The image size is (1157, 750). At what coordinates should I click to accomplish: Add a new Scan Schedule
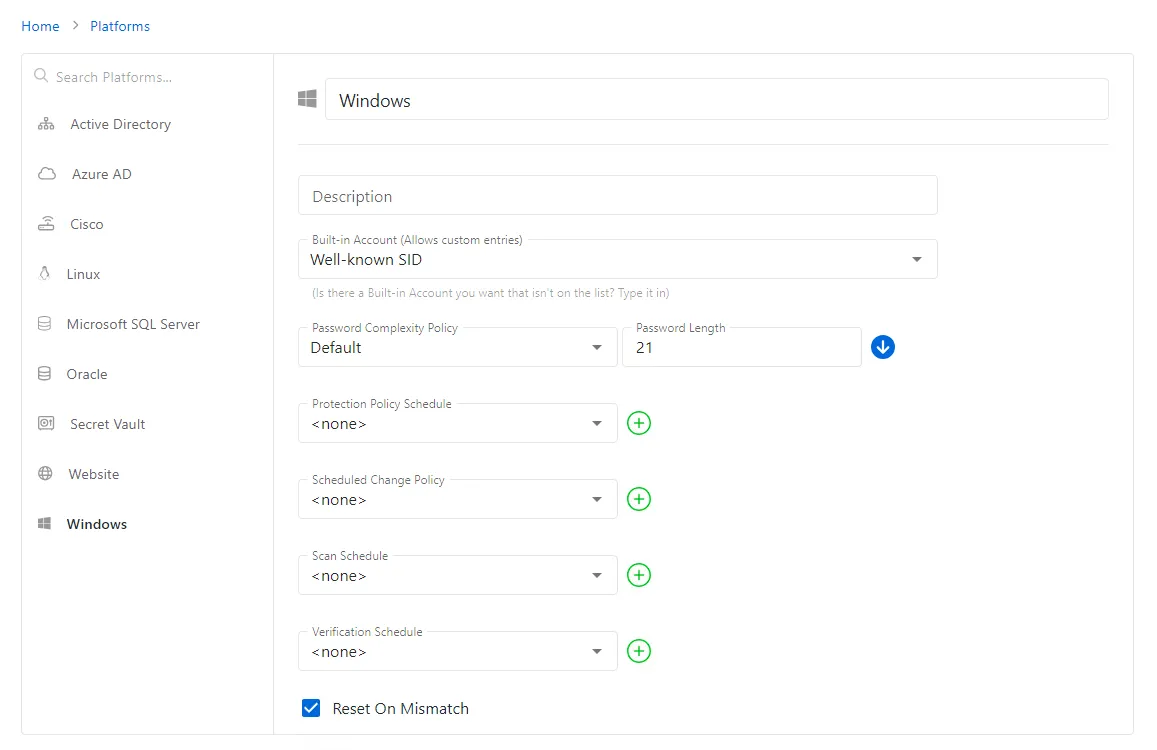(639, 575)
